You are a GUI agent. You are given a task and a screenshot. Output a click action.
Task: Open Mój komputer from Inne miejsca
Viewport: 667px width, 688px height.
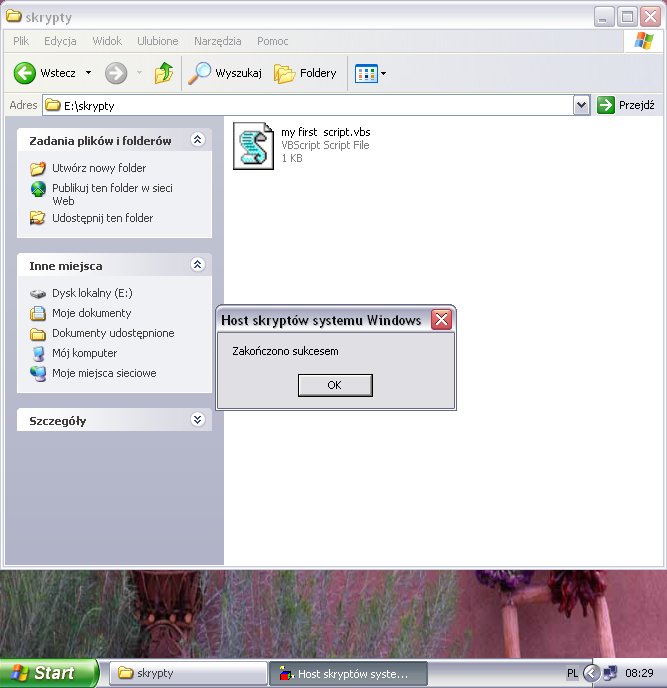pos(84,353)
